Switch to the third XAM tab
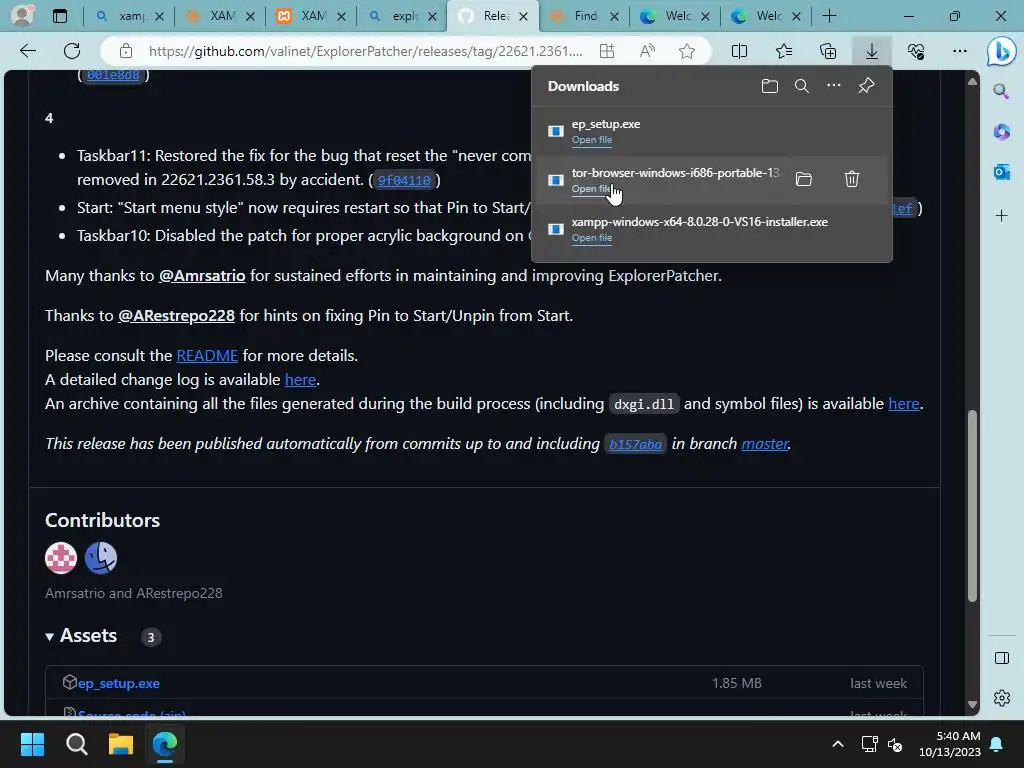1024x768 pixels. [x=311, y=16]
